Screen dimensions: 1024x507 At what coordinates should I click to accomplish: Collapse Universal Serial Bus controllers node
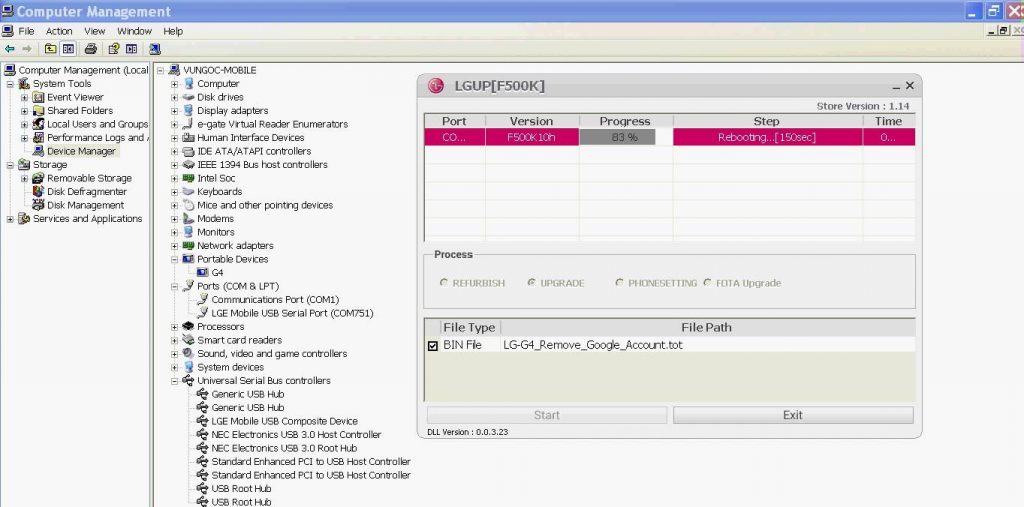tap(174, 381)
